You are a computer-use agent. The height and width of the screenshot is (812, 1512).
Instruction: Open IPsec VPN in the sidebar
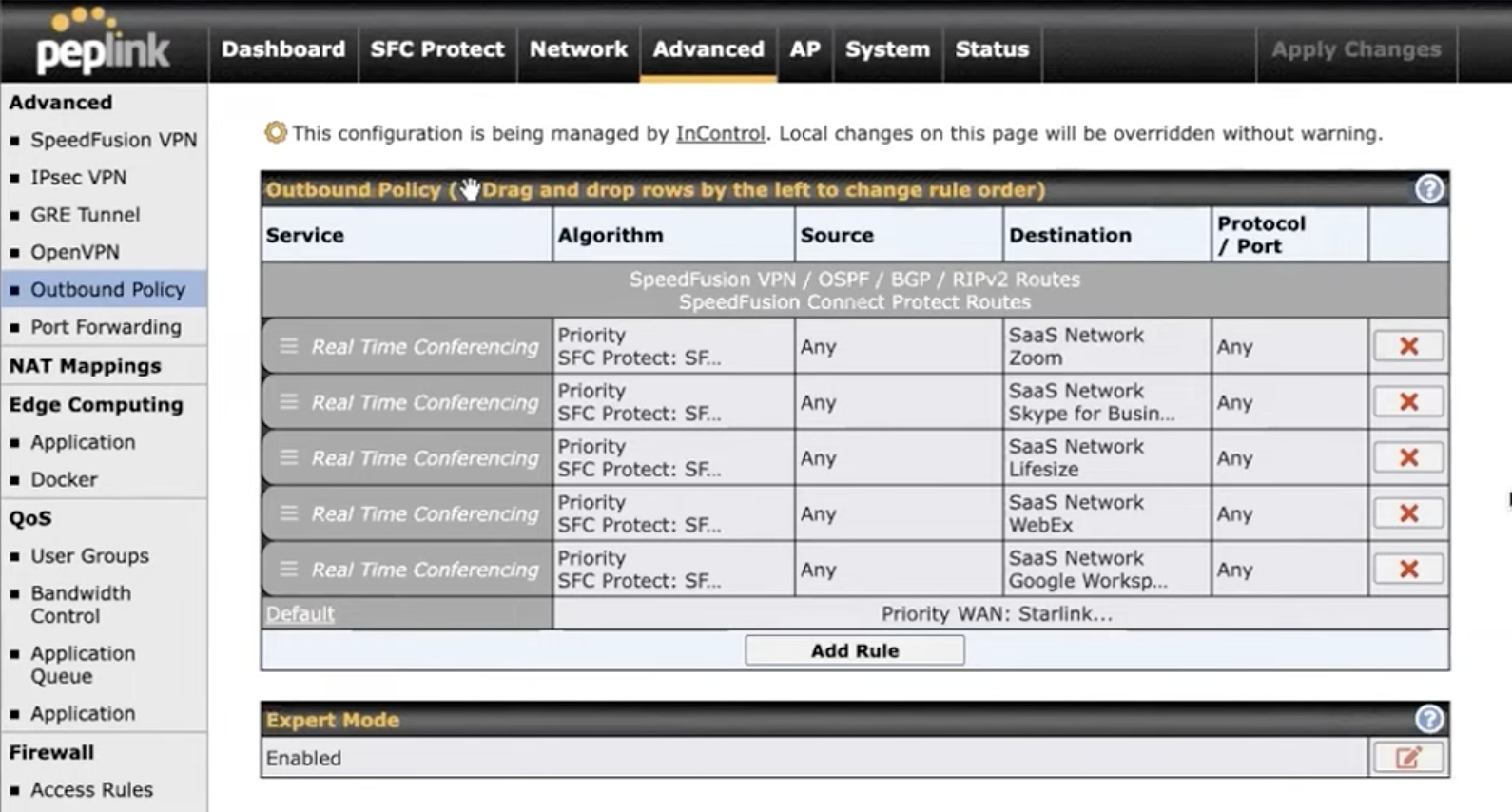(78, 177)
